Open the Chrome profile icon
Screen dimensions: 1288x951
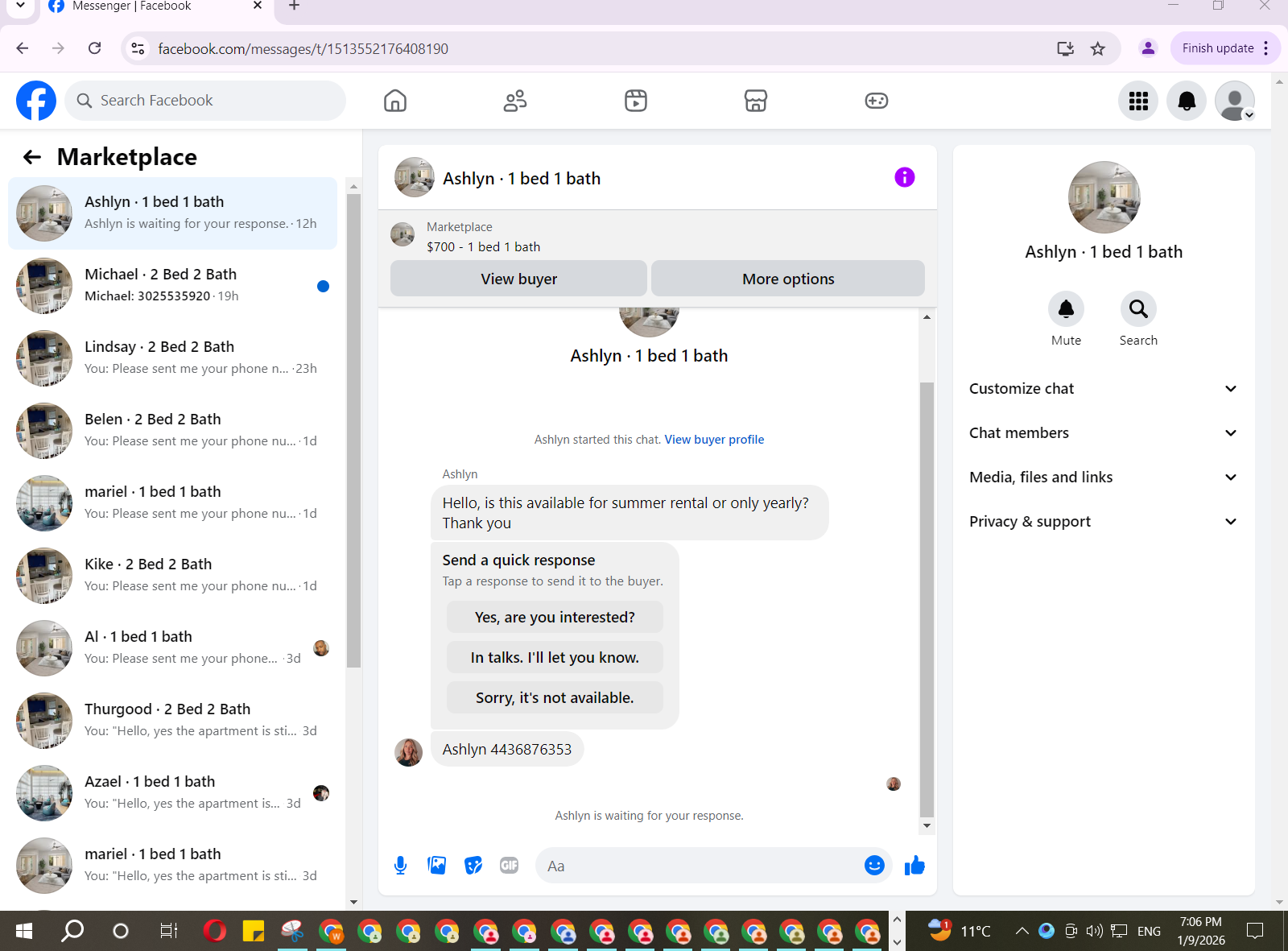coord(1148,48)
